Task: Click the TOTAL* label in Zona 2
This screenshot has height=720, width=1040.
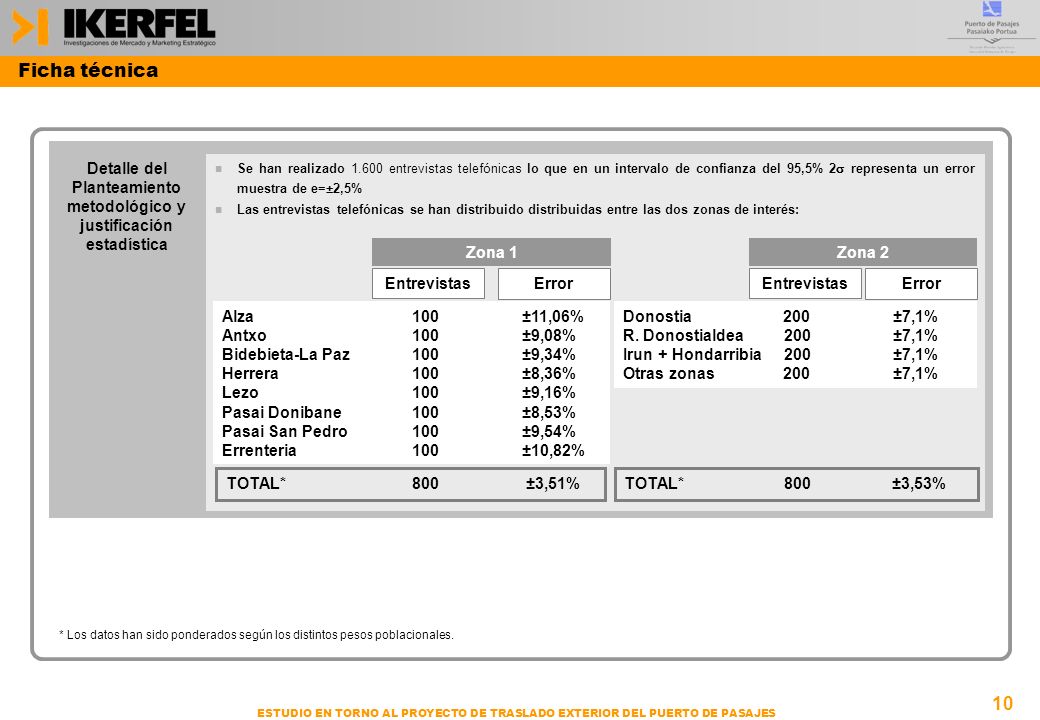Action: pos(654,483)
